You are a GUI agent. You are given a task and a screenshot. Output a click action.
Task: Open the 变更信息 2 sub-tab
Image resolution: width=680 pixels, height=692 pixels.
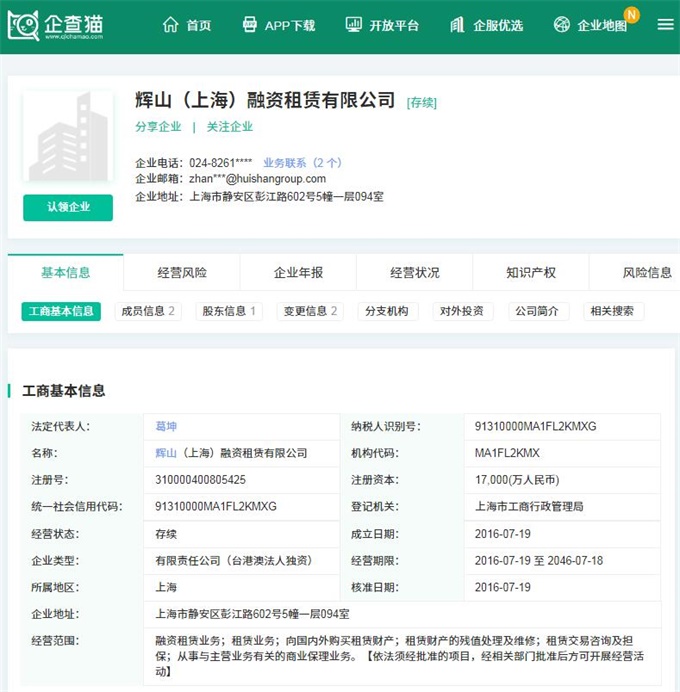pos(310,311)
